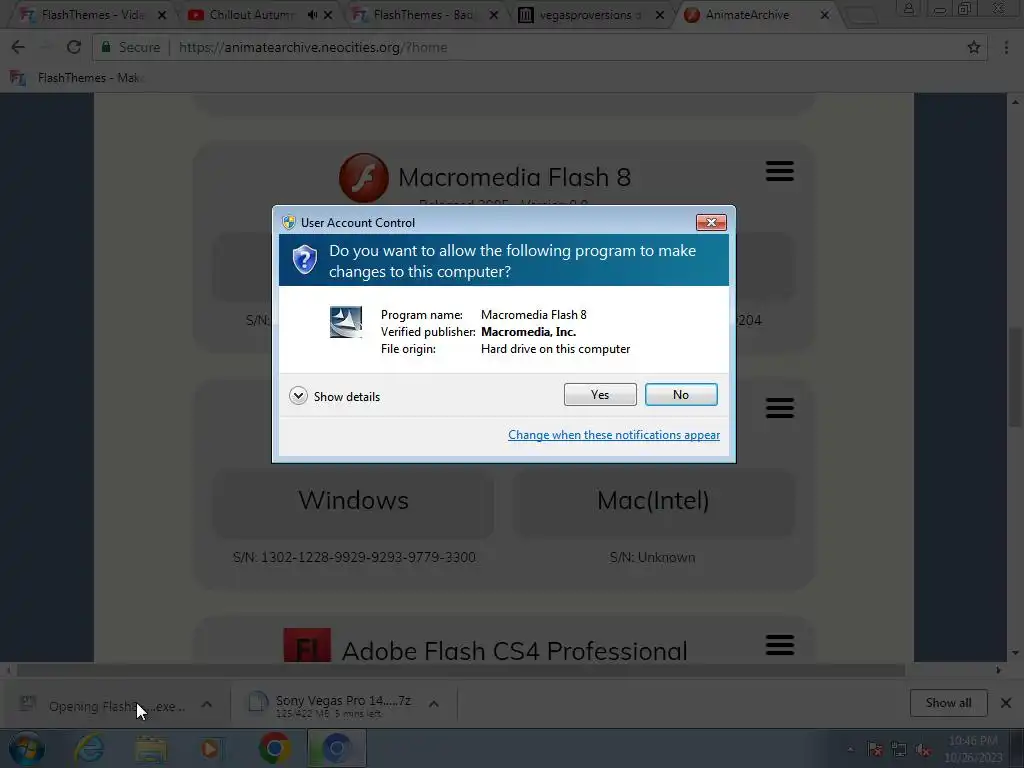Show hidden tray icons arrow
Image resolution: width=1024 pixels, height=768 pixels.
point(850,749)
